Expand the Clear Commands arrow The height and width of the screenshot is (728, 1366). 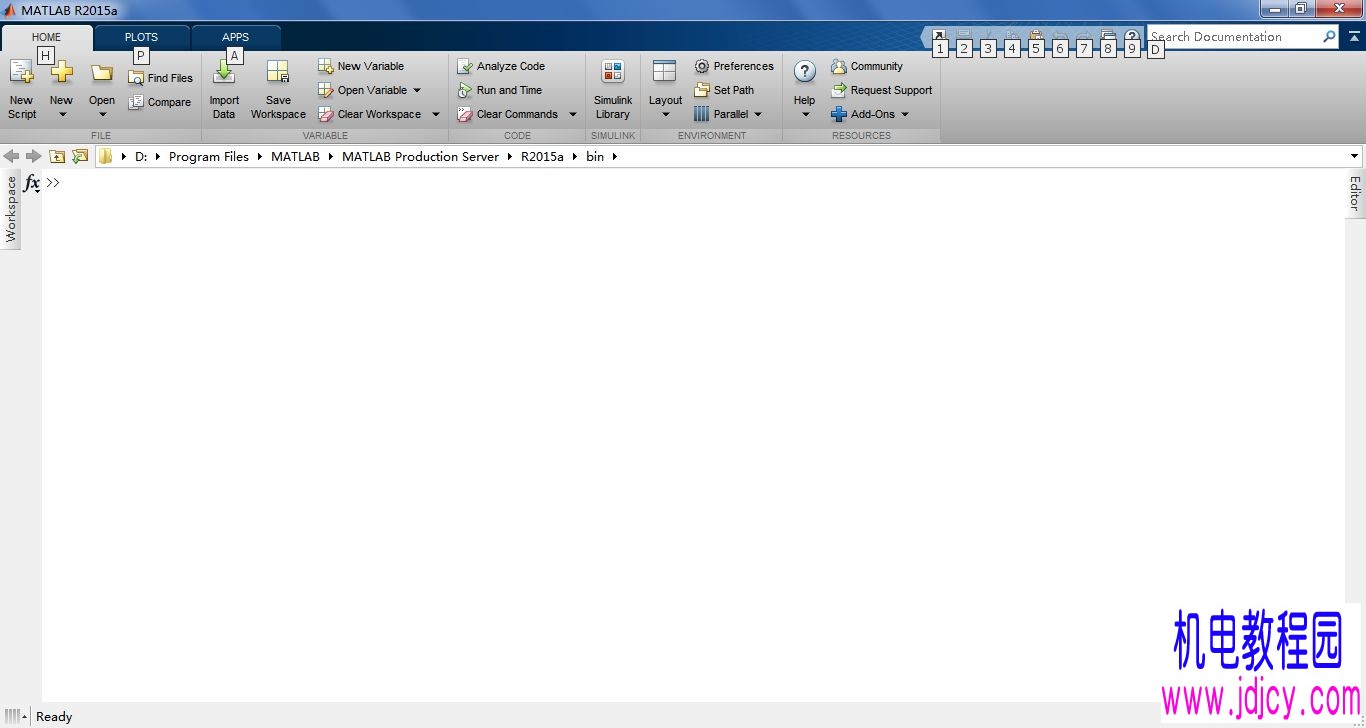[x=573, y=114]
